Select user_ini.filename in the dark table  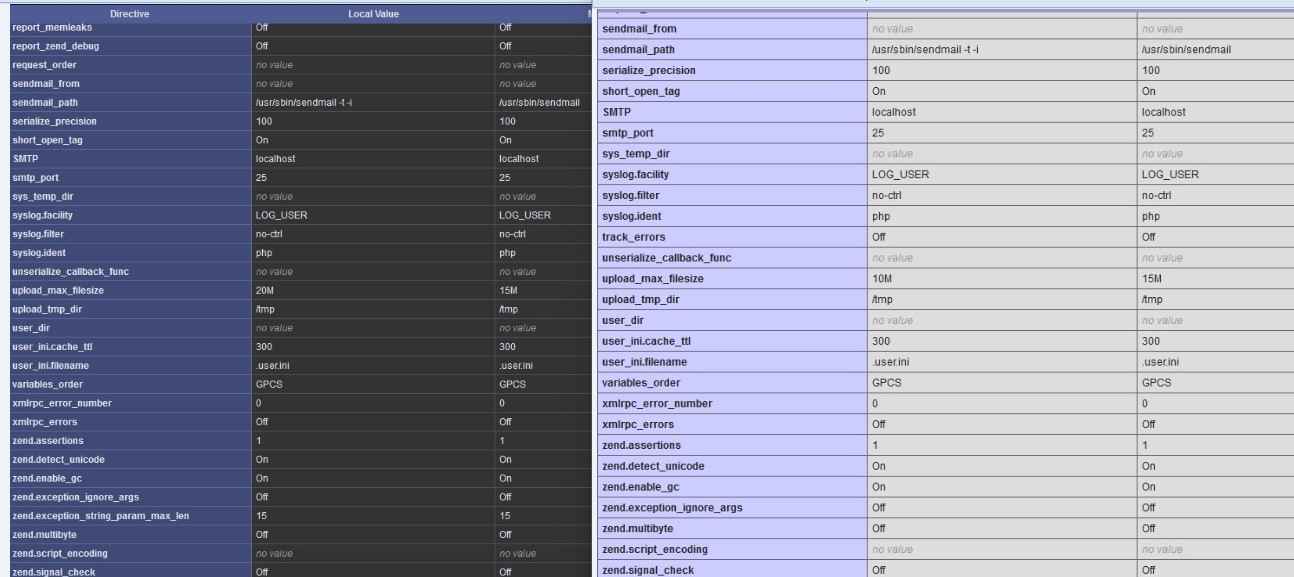[53, 365]
